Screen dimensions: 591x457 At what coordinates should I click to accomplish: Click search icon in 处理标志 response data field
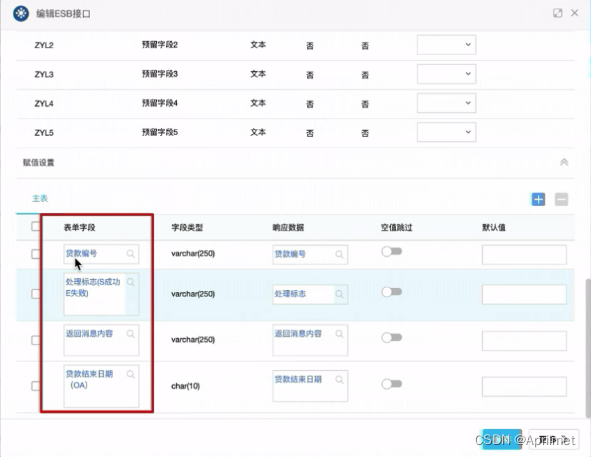(x=339, y=294)
